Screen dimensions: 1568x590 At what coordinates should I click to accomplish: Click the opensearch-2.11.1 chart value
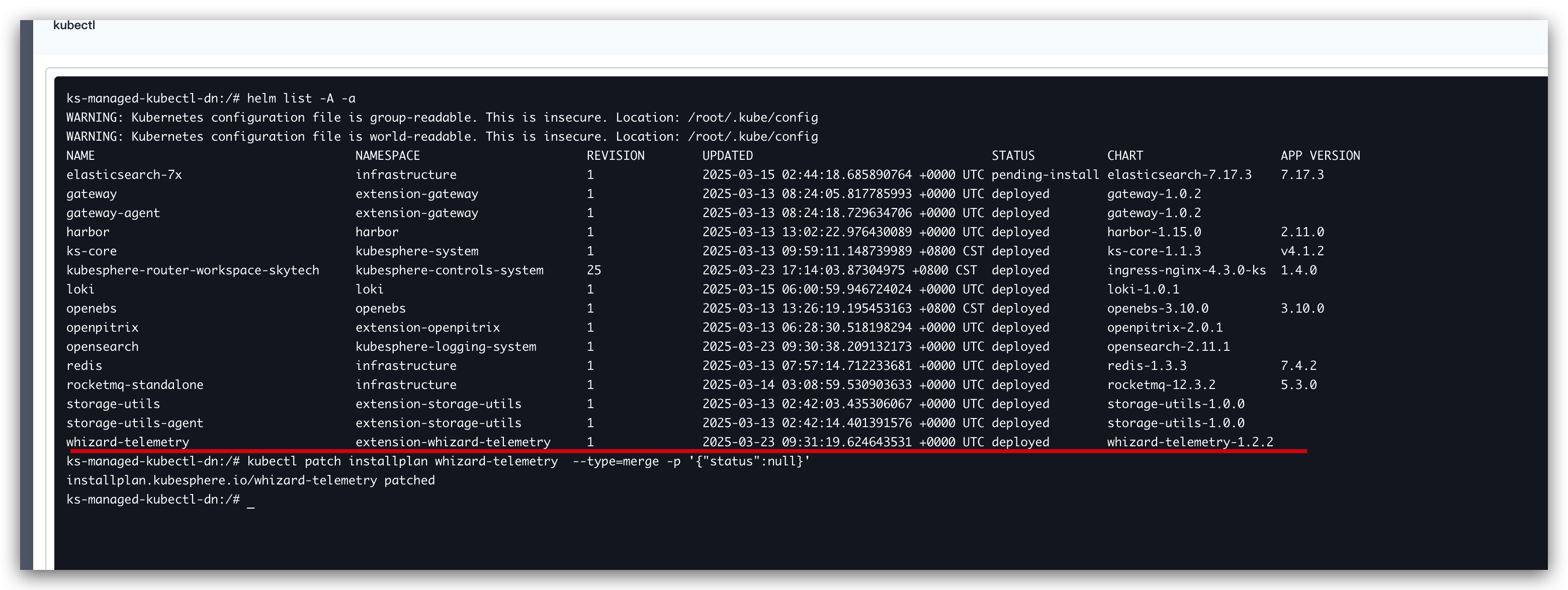tap(1168, 347)
